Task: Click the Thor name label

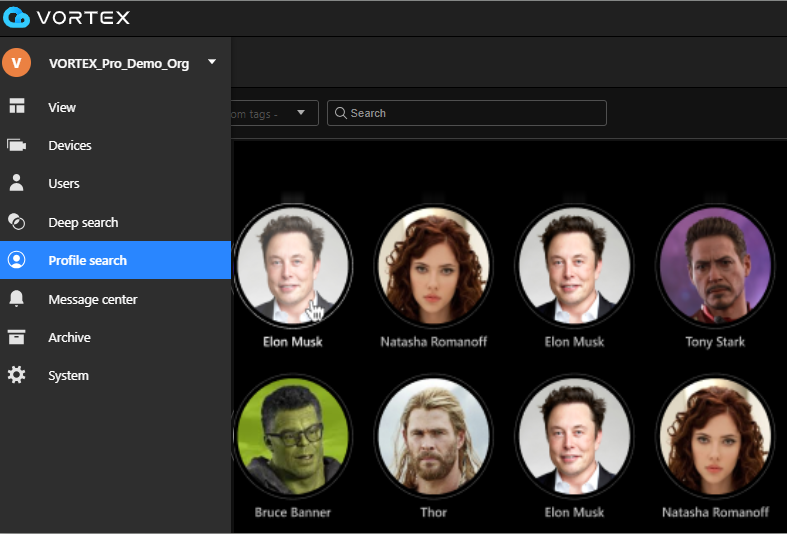Action: [433, 512]
